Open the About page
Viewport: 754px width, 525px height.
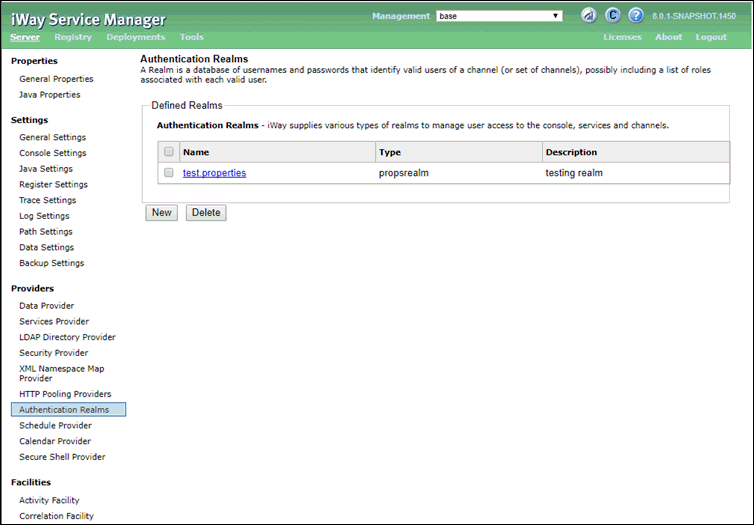click(668, 37)
